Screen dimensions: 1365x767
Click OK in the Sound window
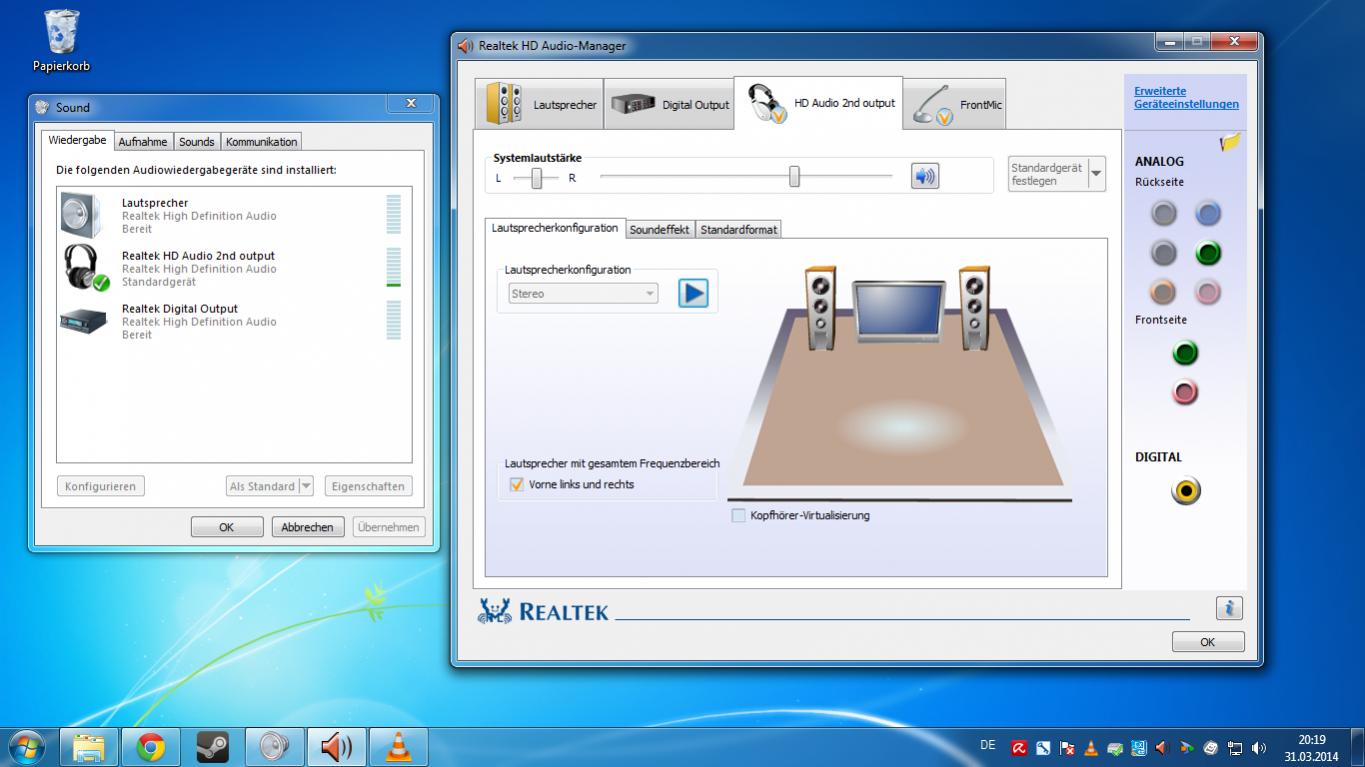(x=227, y=527)
